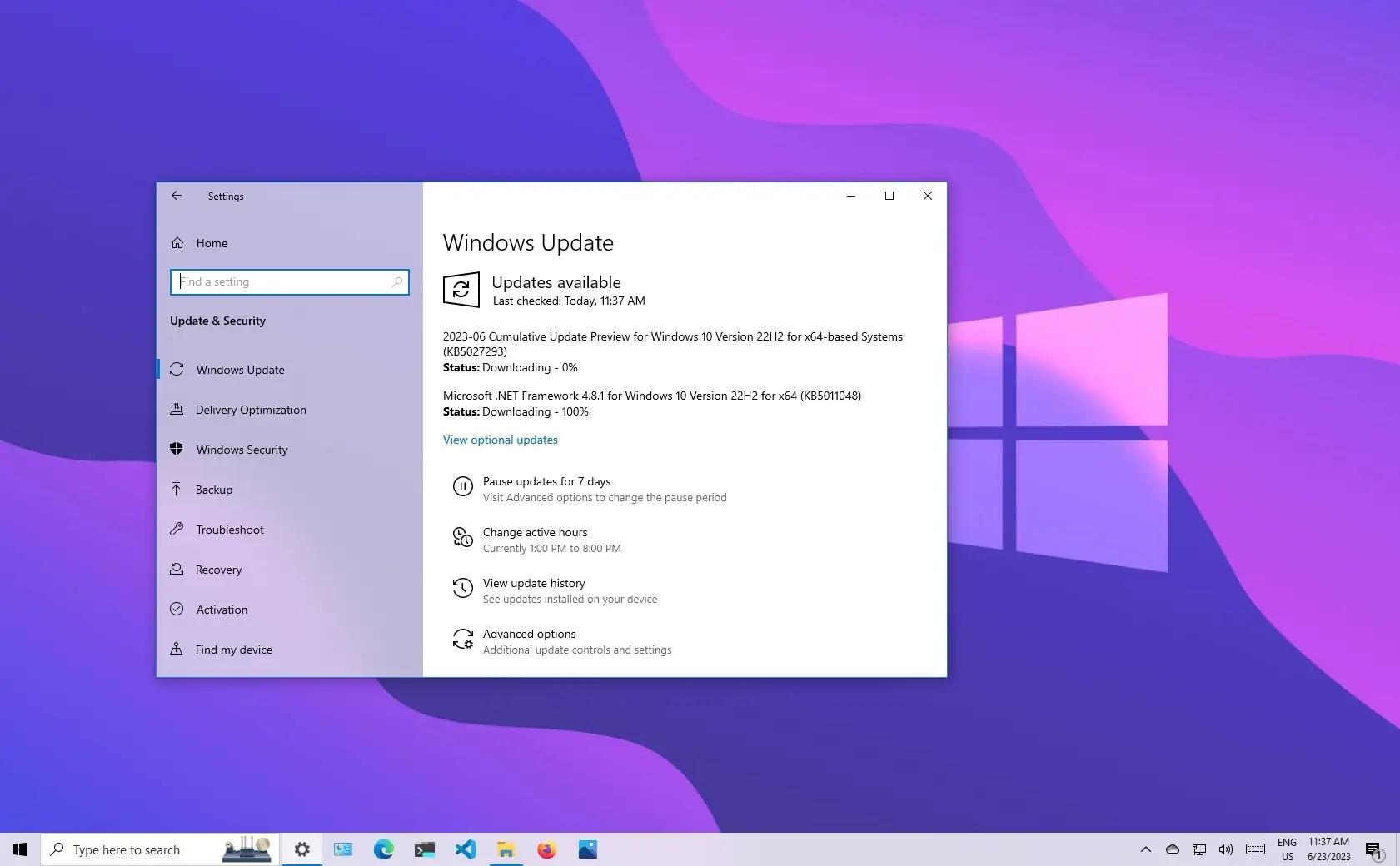Click the Update & Security heading
1400x866 pixels.
(x=217, y=321)
